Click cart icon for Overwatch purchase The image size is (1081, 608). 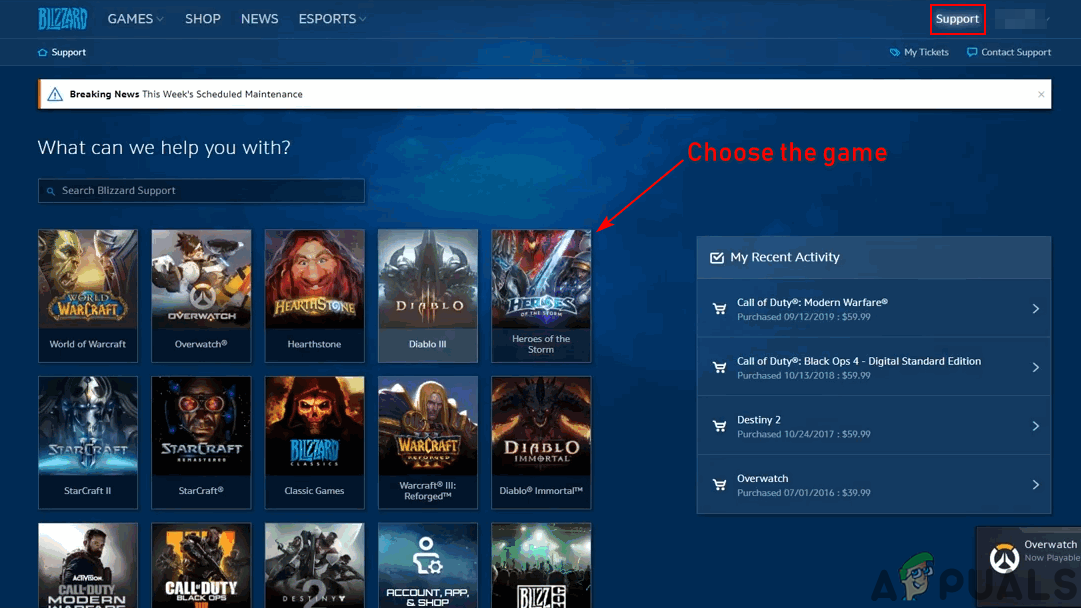(x=720, y=485)
